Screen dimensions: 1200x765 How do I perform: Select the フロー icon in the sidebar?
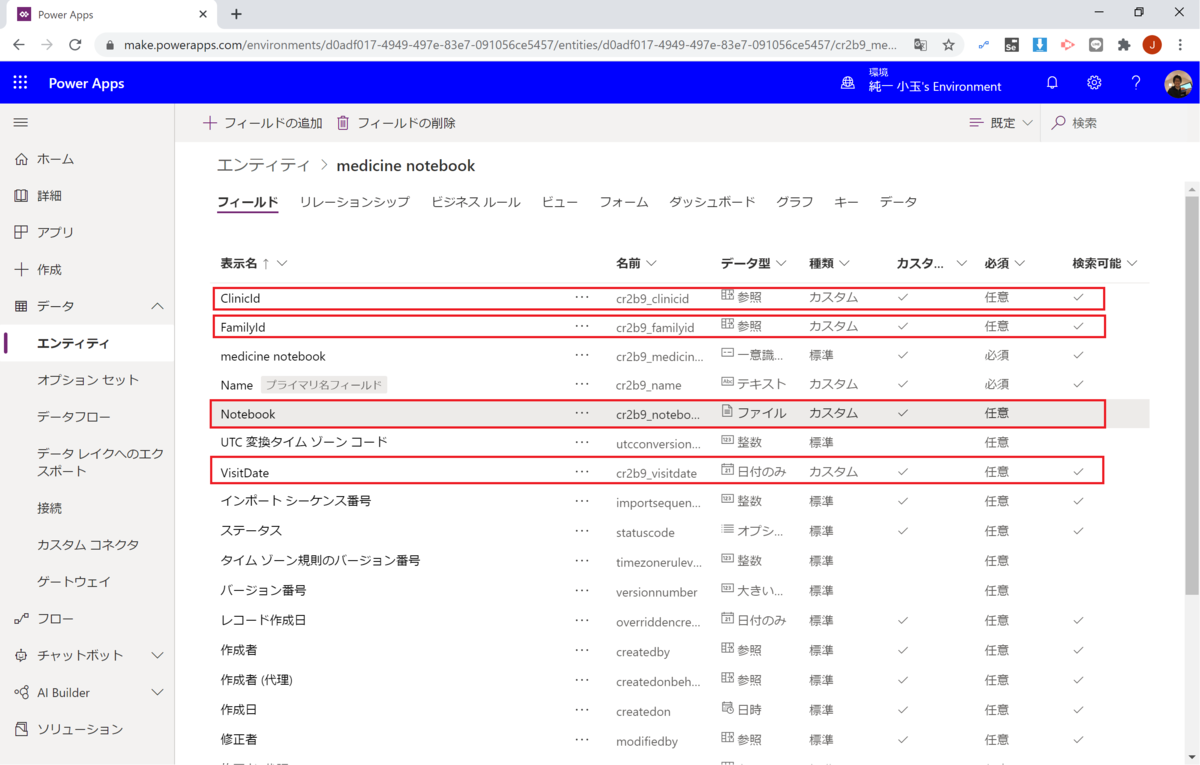pos(20,619)
